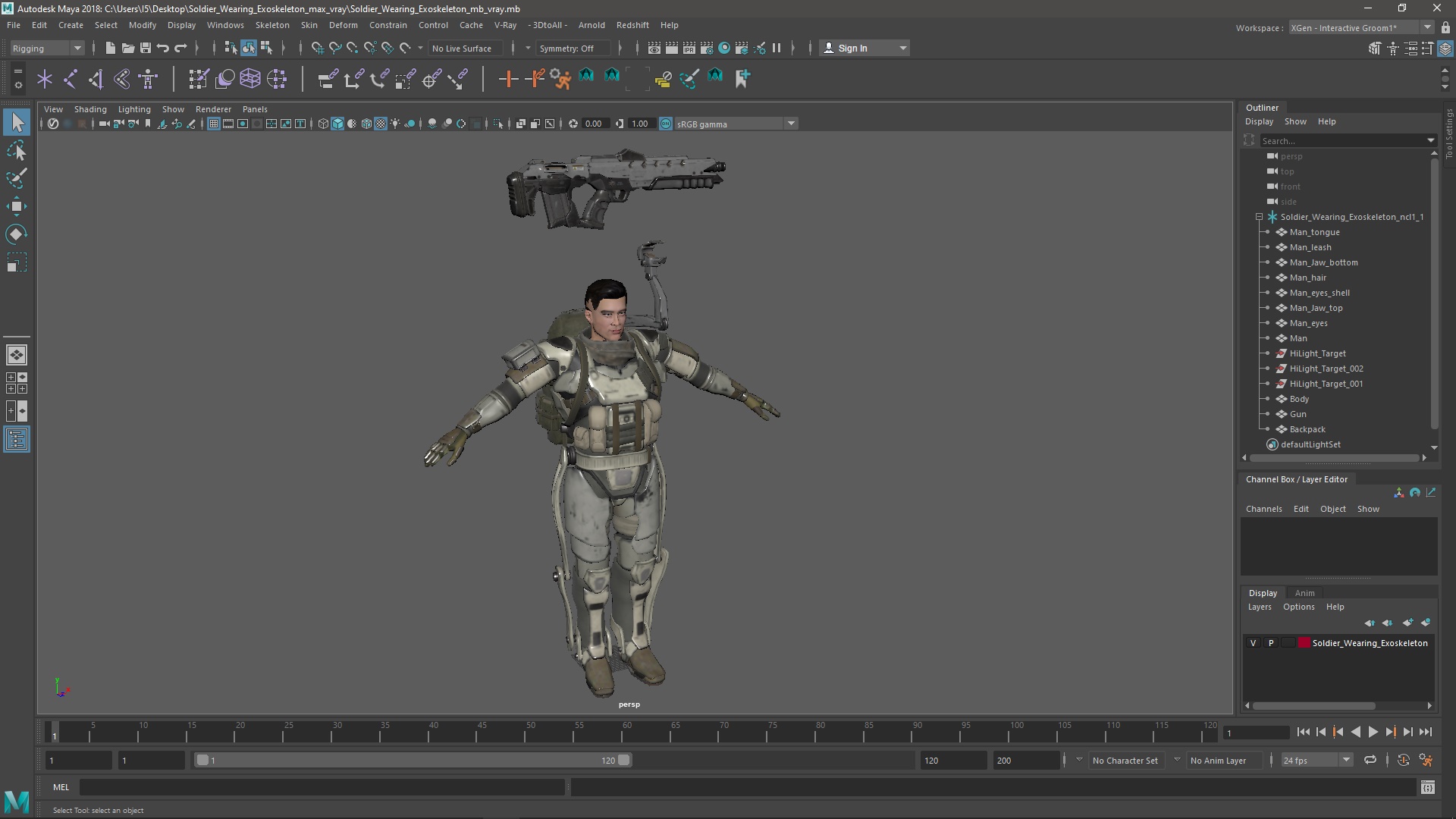
Task: Click frame 60 on the timeline
Action: coord(627,733)
